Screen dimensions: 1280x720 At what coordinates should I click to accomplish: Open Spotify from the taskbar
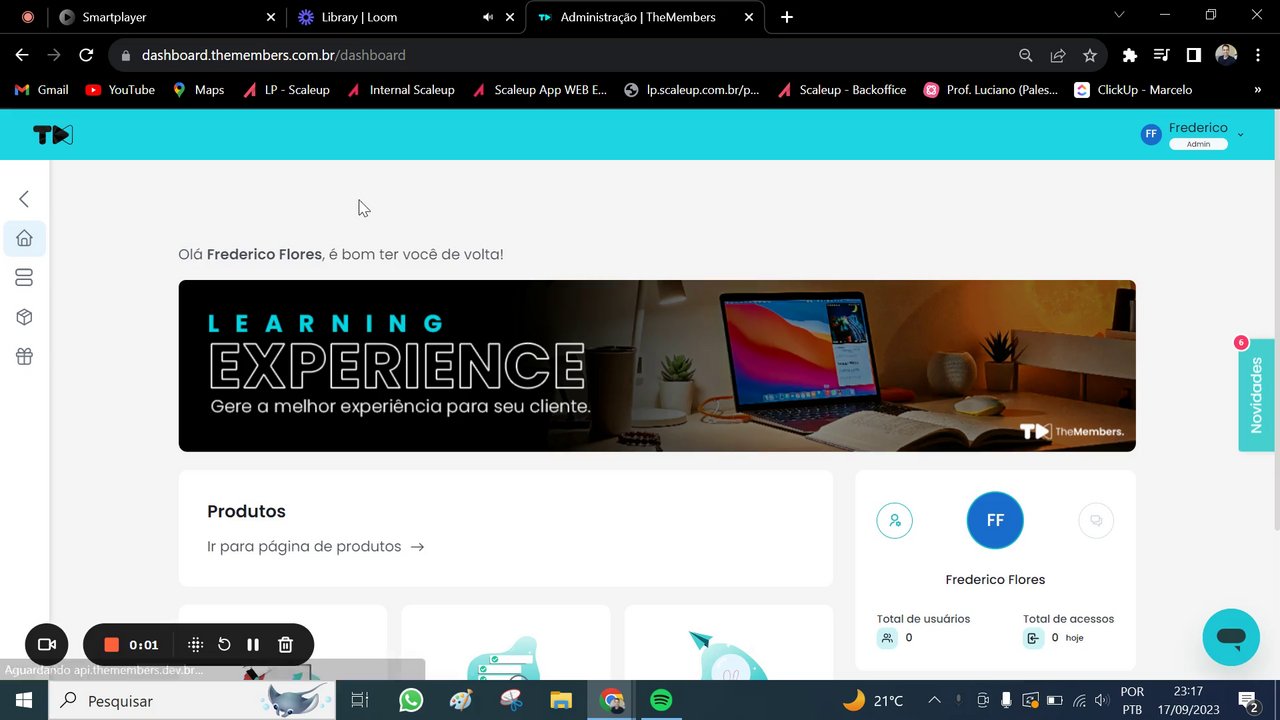pos(661,701)
